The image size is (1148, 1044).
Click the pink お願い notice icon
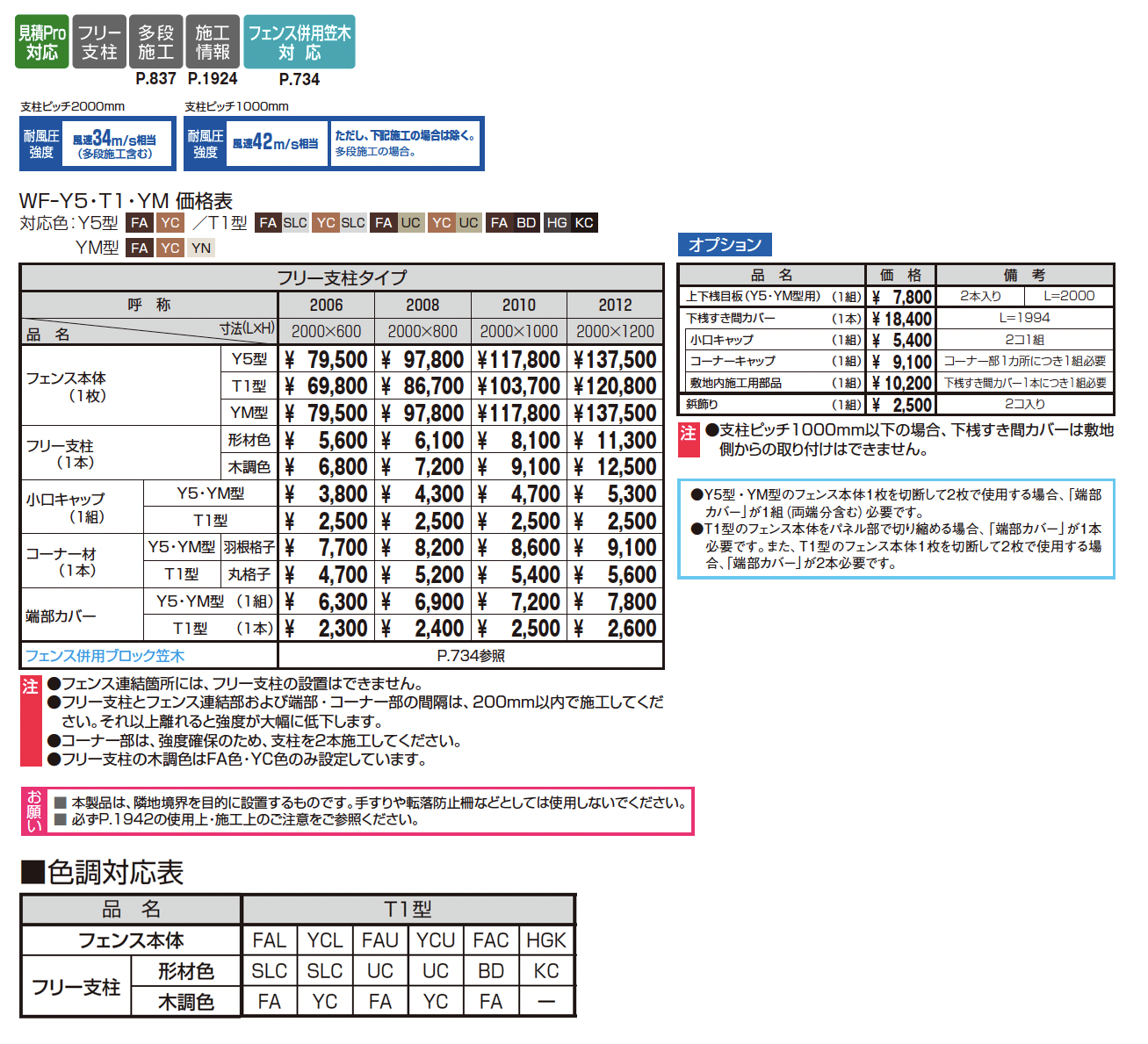pyautogui.click(x=34, y=810)
